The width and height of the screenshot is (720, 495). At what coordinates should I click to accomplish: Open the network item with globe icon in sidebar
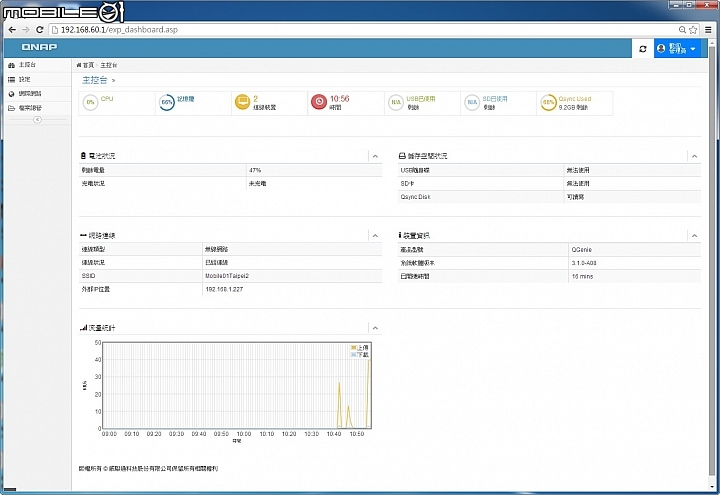point(38,94)
